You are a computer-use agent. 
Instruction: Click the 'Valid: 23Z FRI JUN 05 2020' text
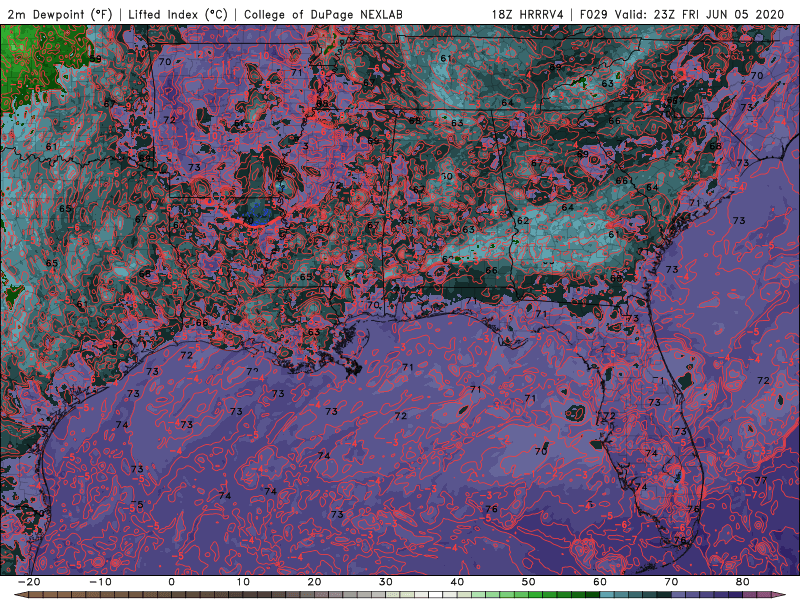[x=699, y=14]
